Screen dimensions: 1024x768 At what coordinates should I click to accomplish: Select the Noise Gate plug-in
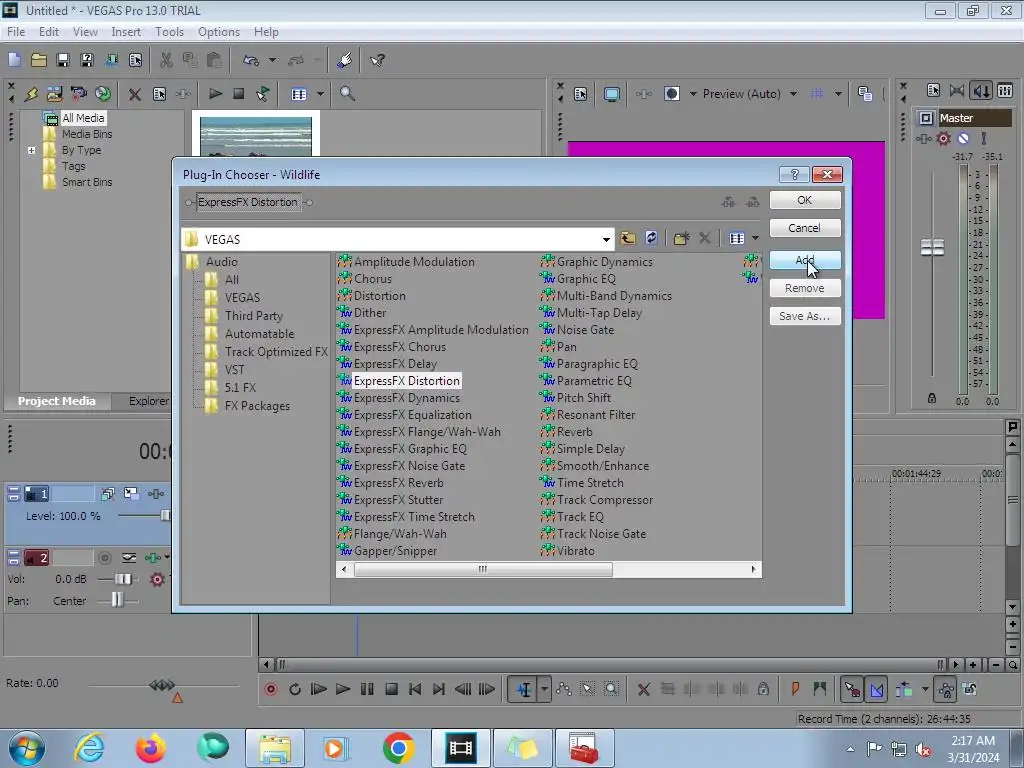click(585, 330)
